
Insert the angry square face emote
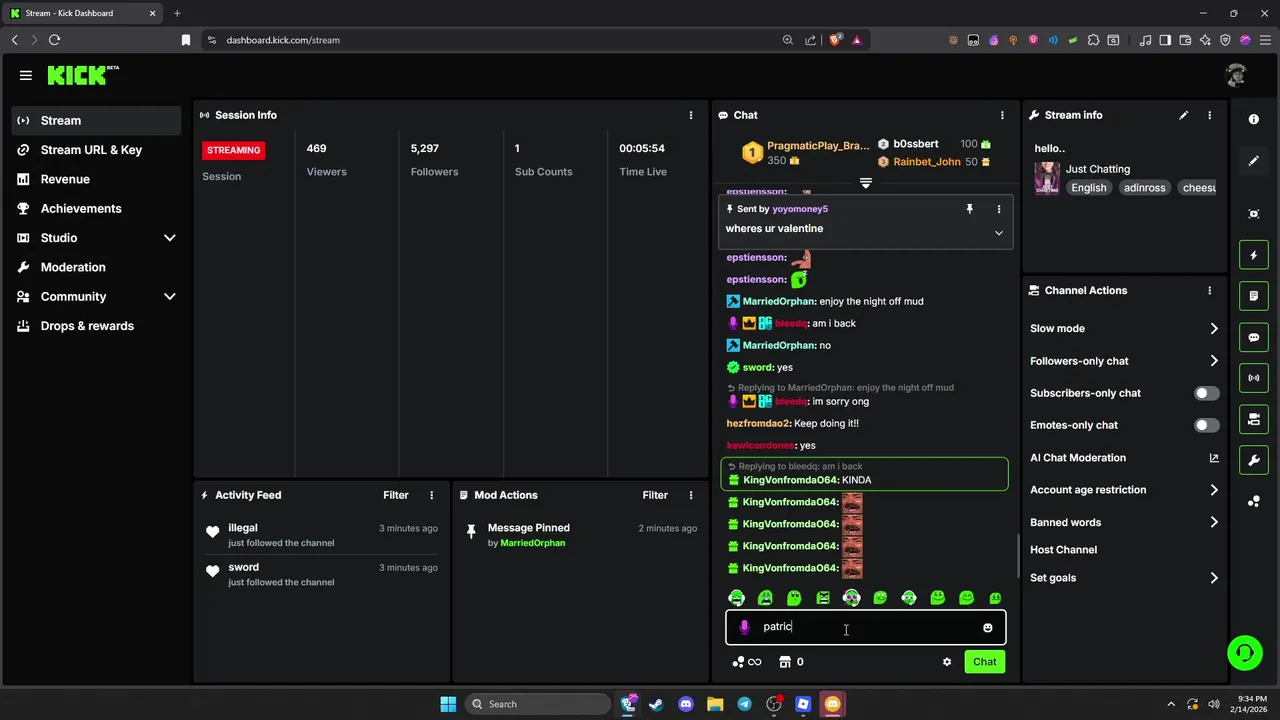coord(823,598)
